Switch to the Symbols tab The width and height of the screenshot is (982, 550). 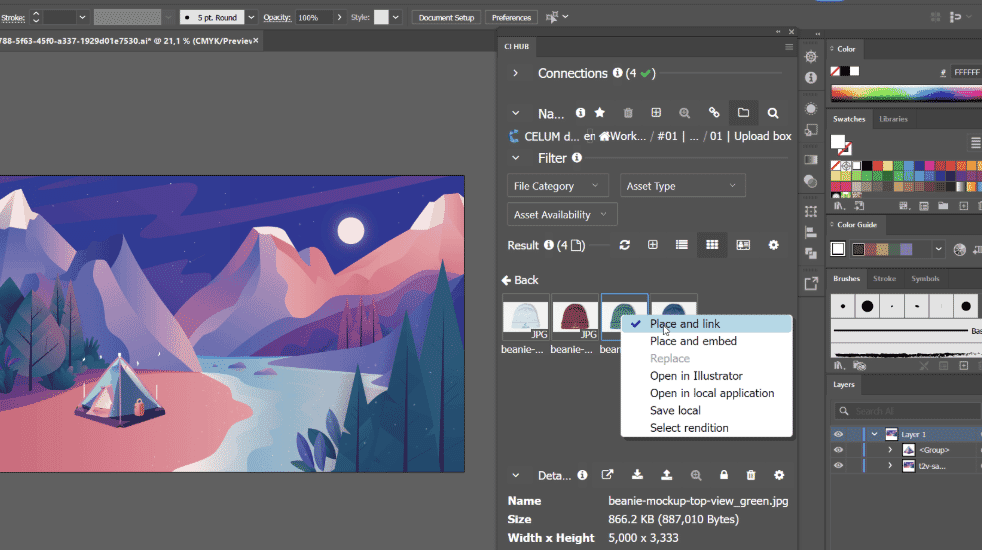click(925, 279)
